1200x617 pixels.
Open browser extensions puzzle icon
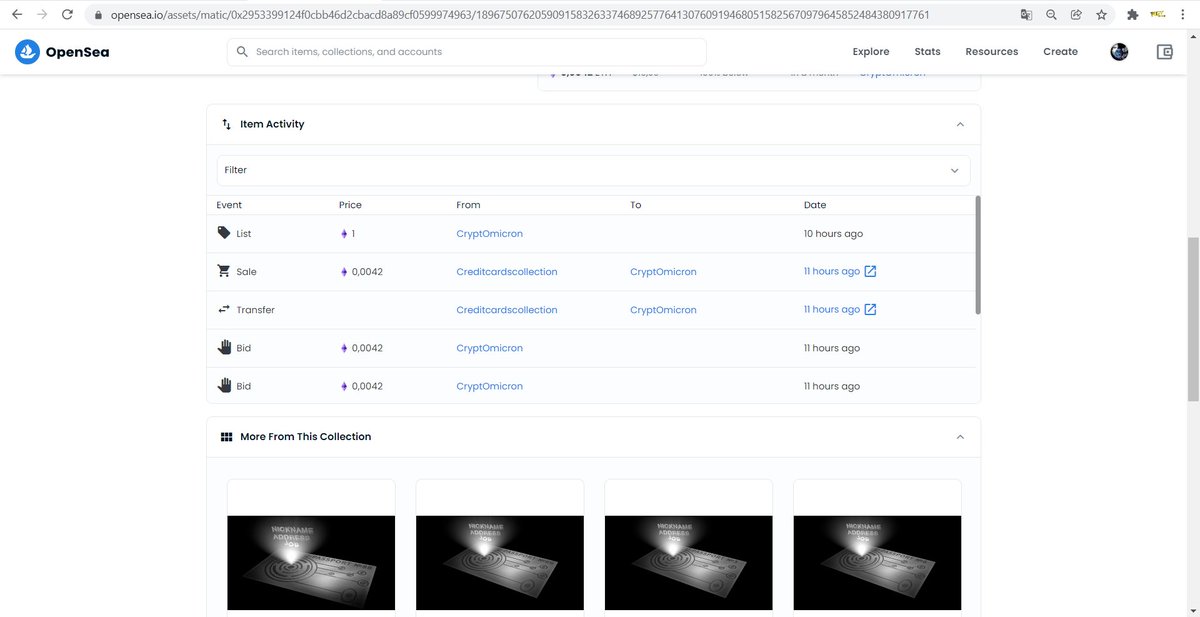[x=1133, y=15]
